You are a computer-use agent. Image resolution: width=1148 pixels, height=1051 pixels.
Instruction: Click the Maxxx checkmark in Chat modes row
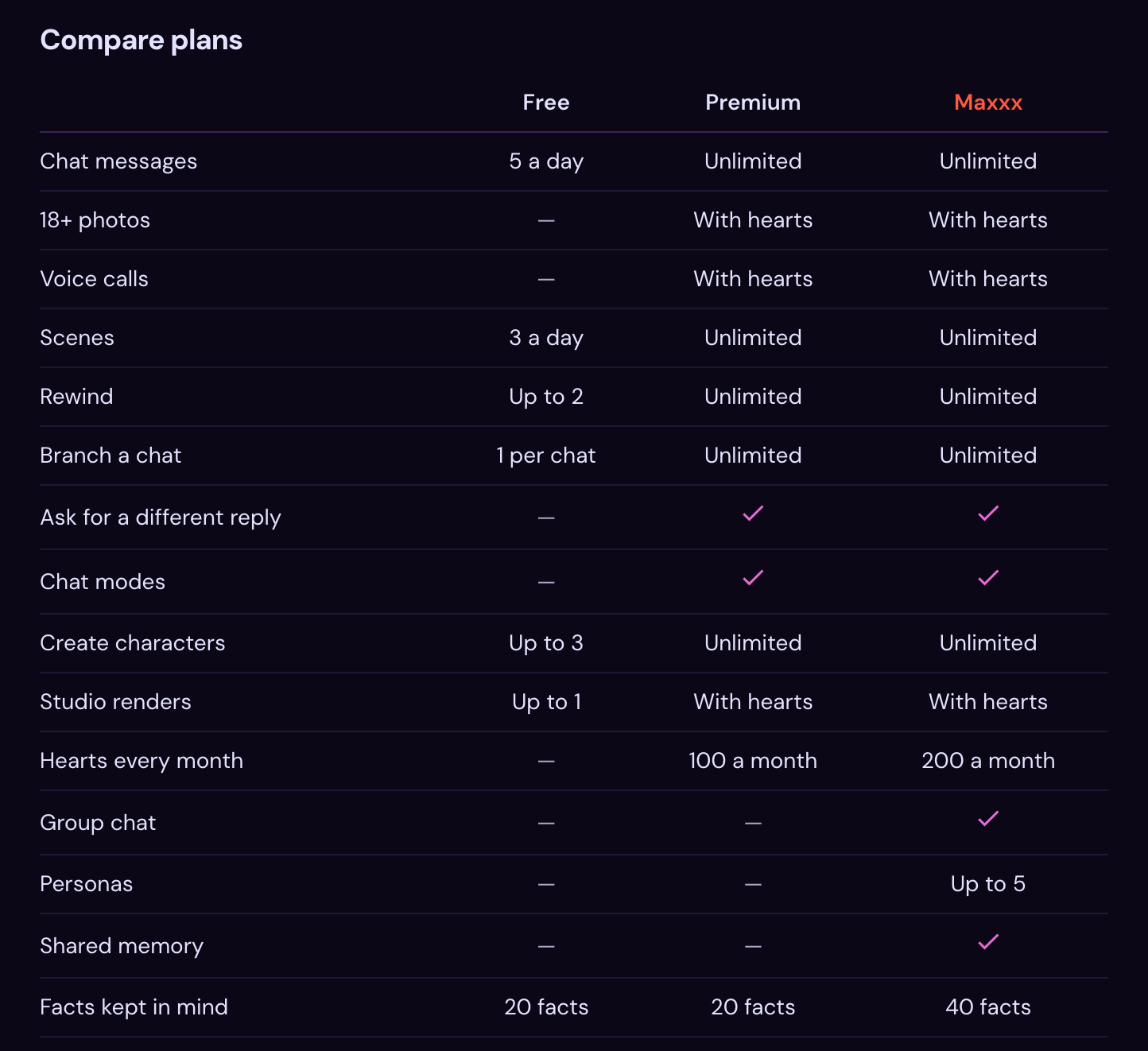tap(988, 578)
